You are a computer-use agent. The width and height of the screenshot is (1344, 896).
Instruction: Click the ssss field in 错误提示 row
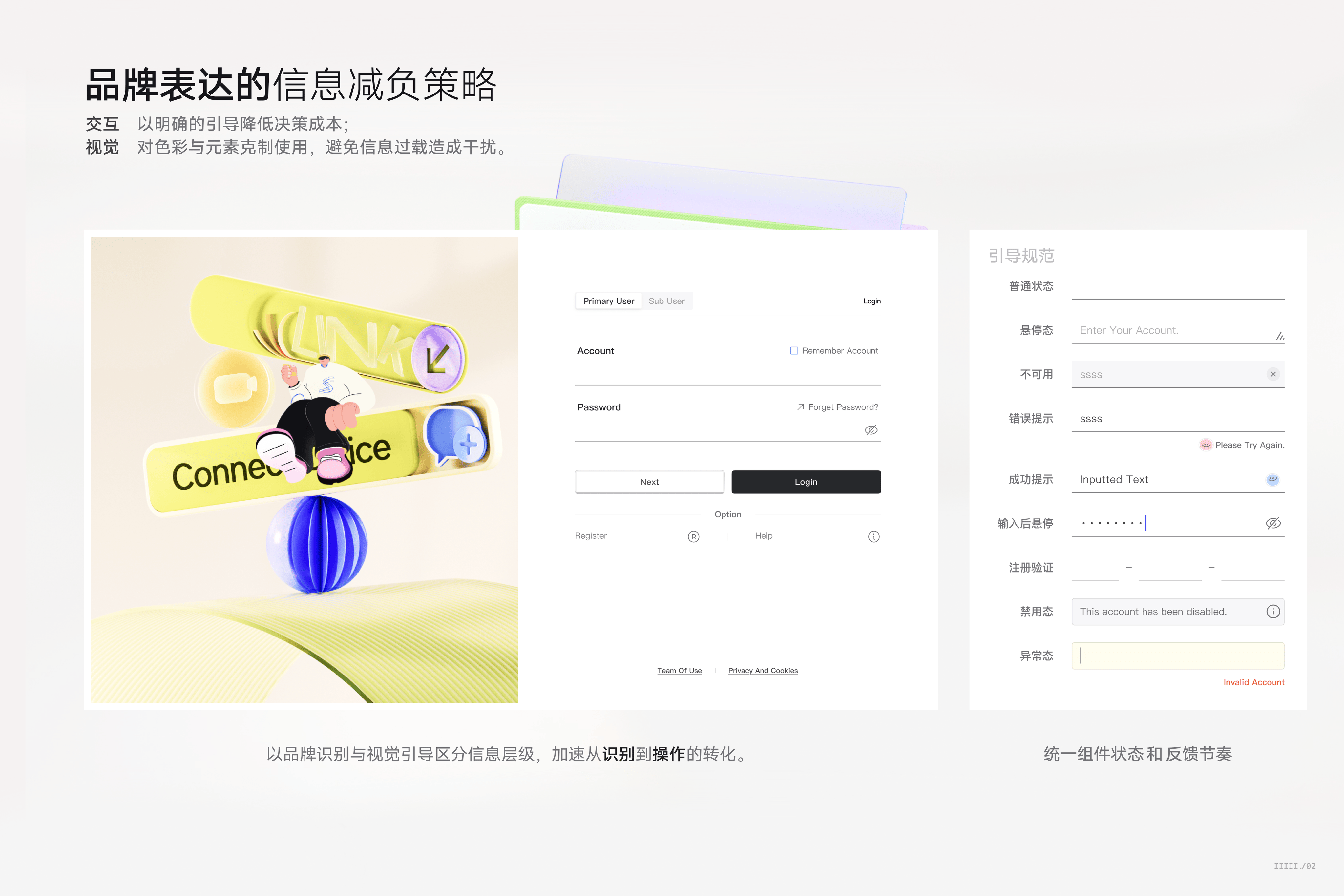coord(1178,419)
